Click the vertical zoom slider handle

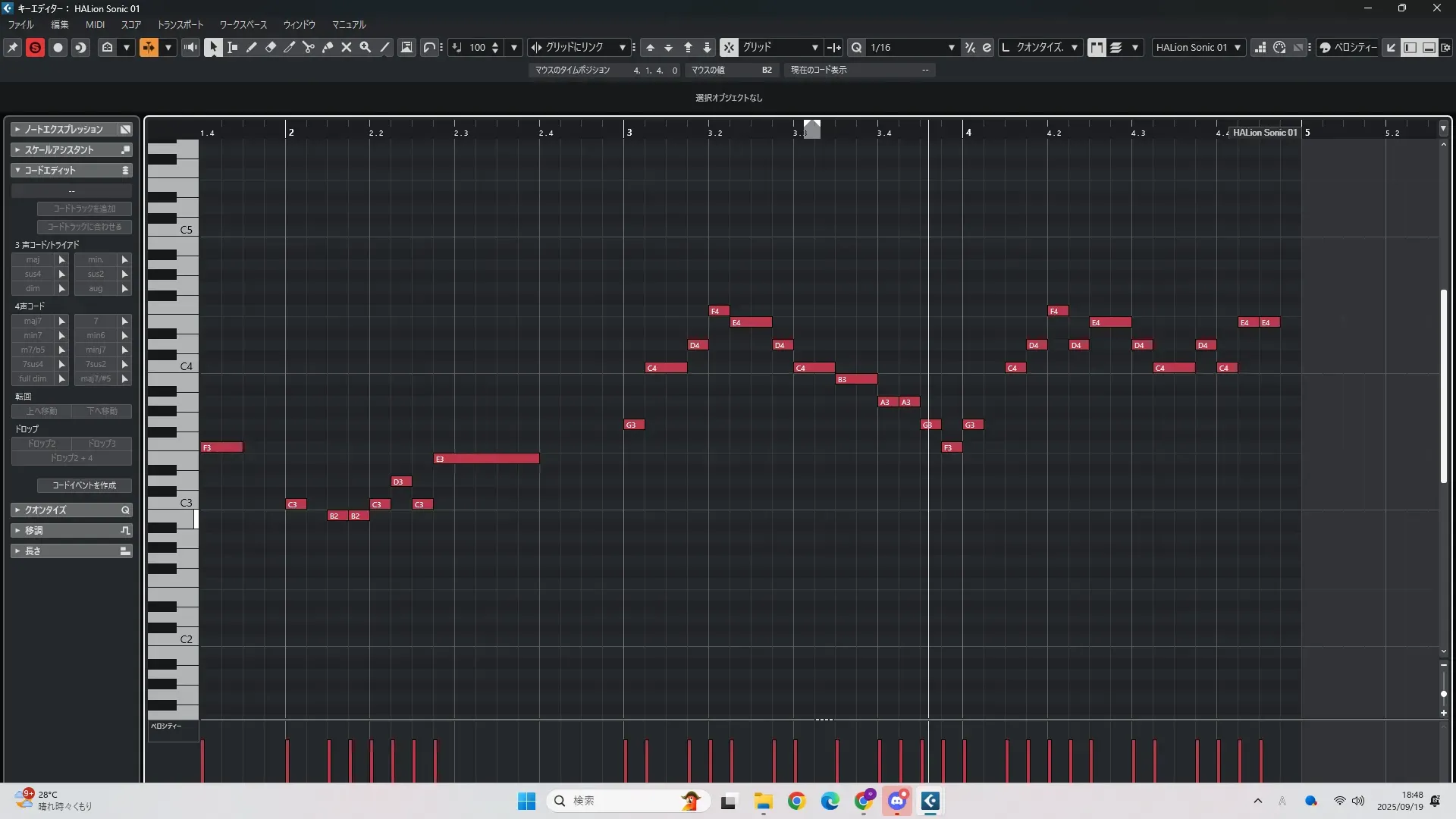pyautogui.click(x=1444, y=694)
